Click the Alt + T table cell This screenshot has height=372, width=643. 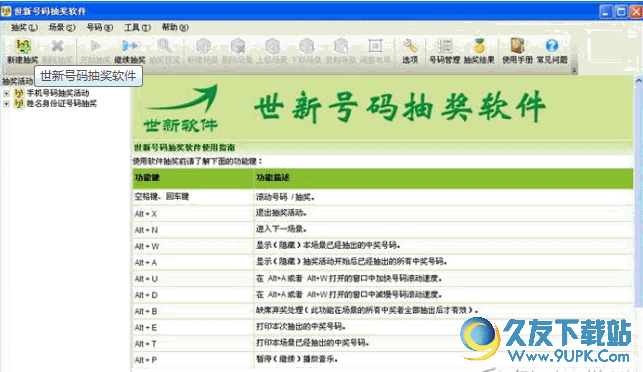[x=193, y=344]
